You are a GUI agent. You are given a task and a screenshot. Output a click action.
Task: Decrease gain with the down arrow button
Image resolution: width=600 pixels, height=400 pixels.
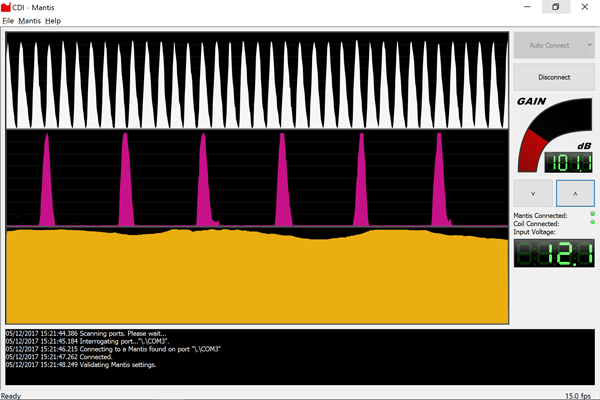click(533, 193)
